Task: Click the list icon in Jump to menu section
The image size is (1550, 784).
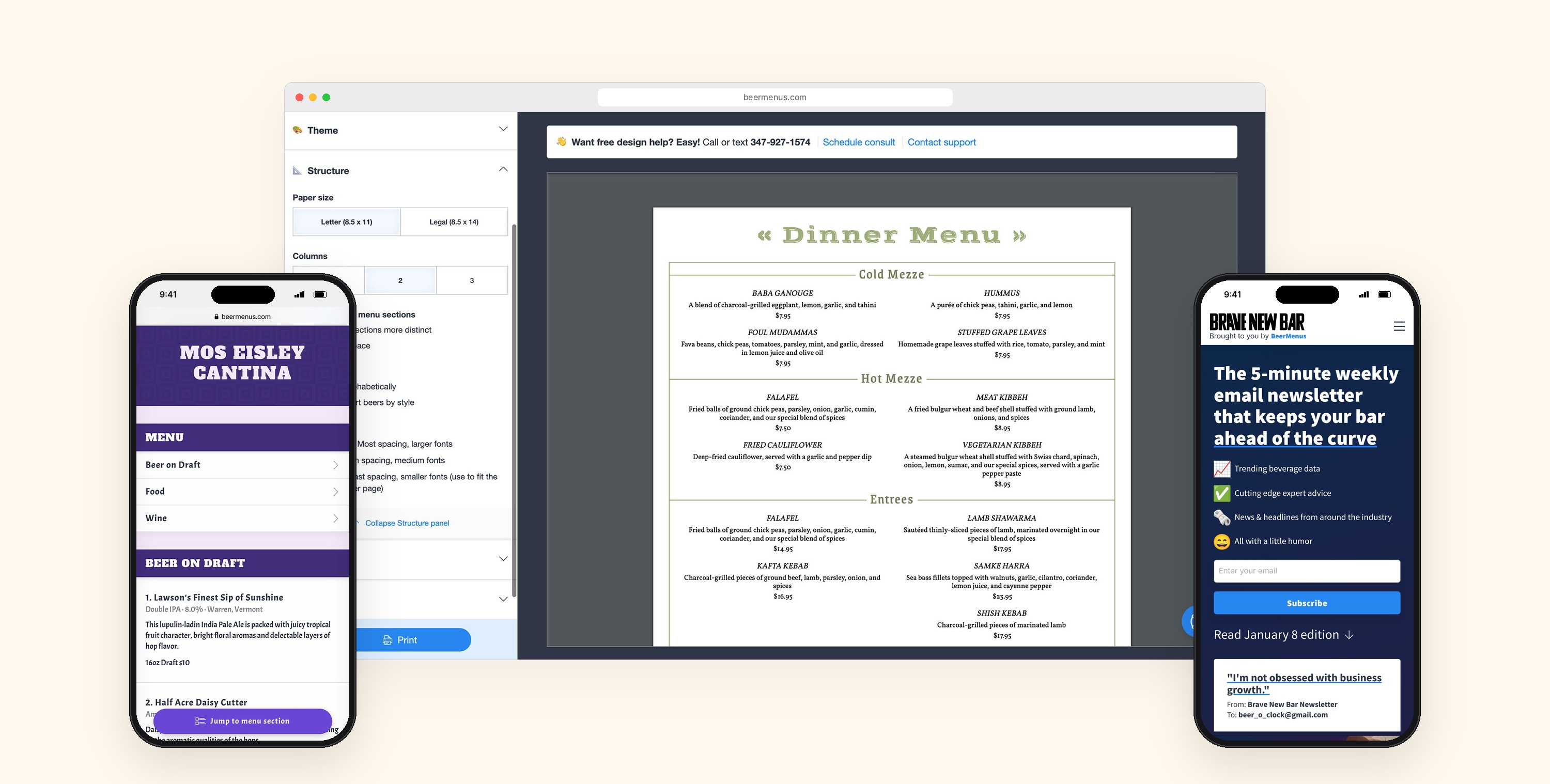Action: coord(200,721)
